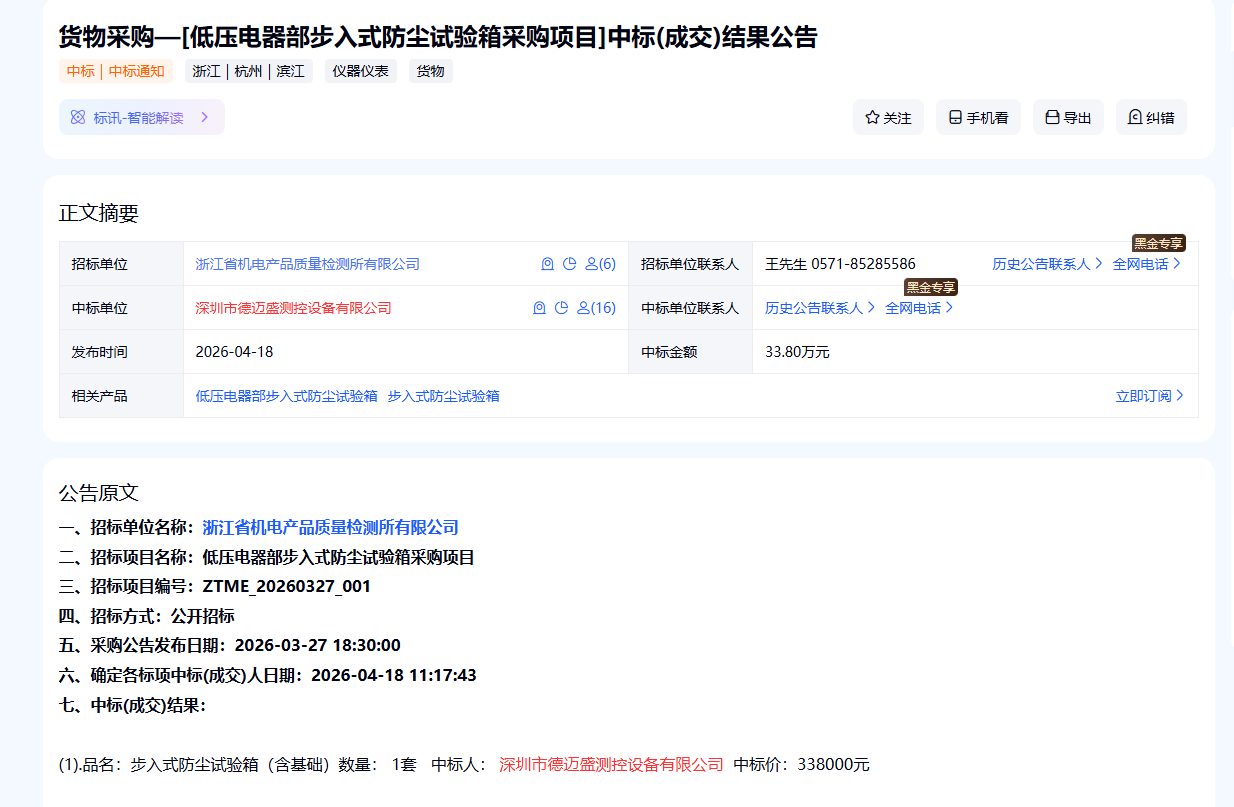Click the 相关产品 label cell
This screenshot has width=1234, height=807.
coord(122,396)
